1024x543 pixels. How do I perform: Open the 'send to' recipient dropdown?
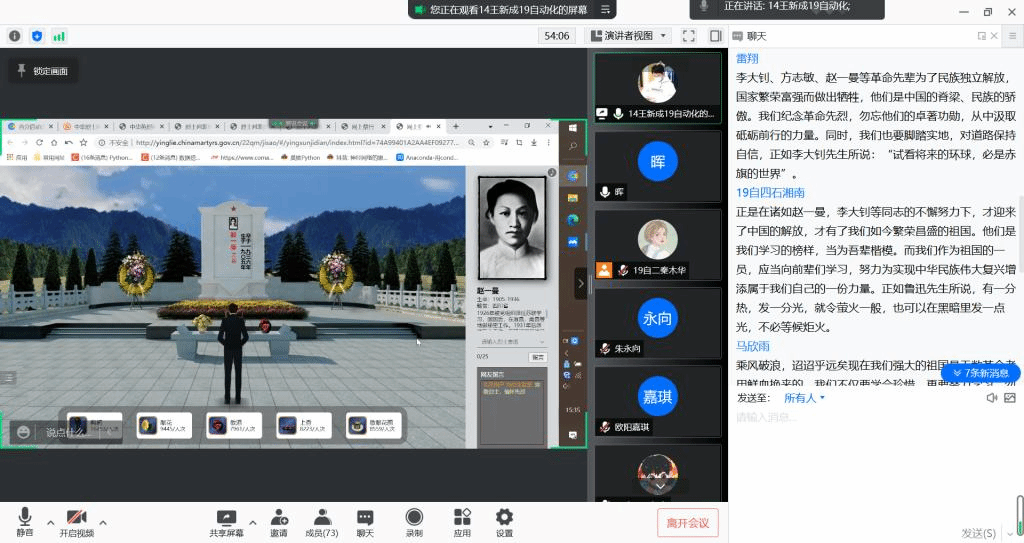[805, 398]
